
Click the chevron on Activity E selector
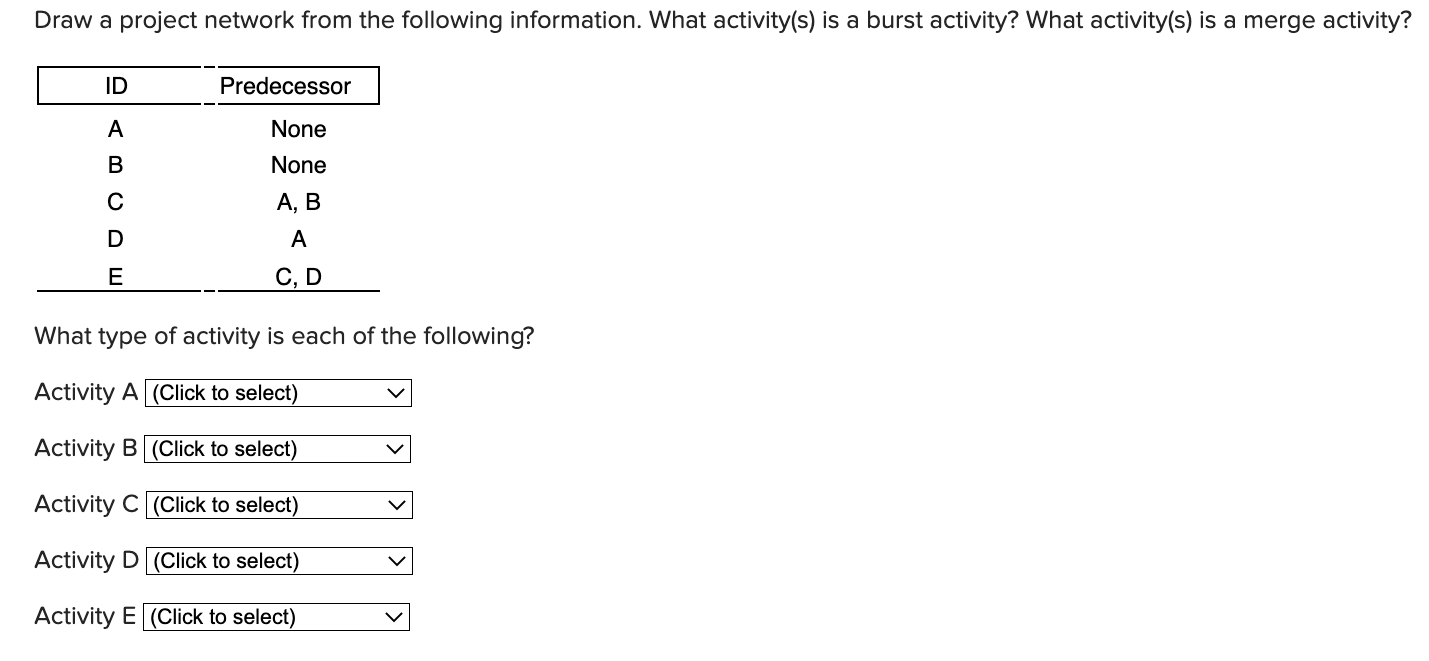click(x=395, y=617)
